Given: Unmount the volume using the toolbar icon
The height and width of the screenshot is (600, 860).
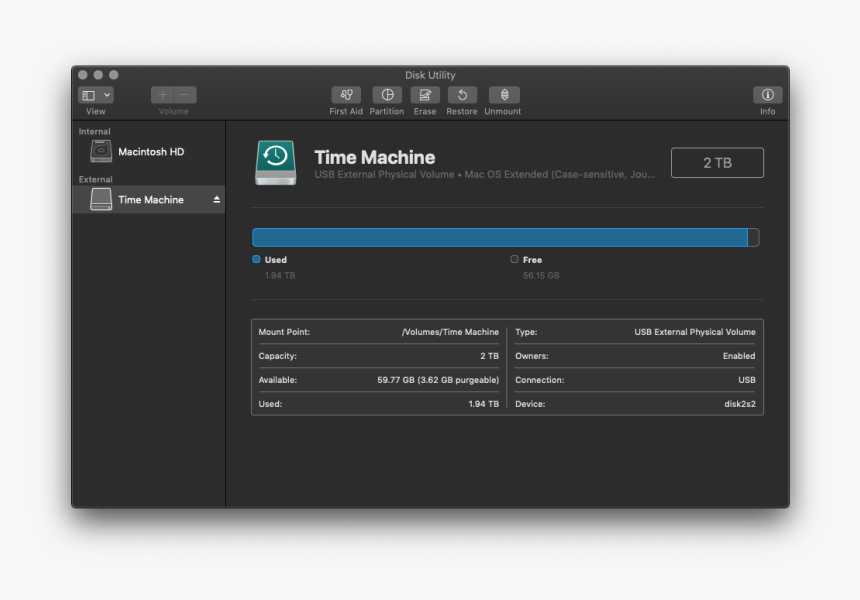Looking at the screenshot, I should [504, 95].
